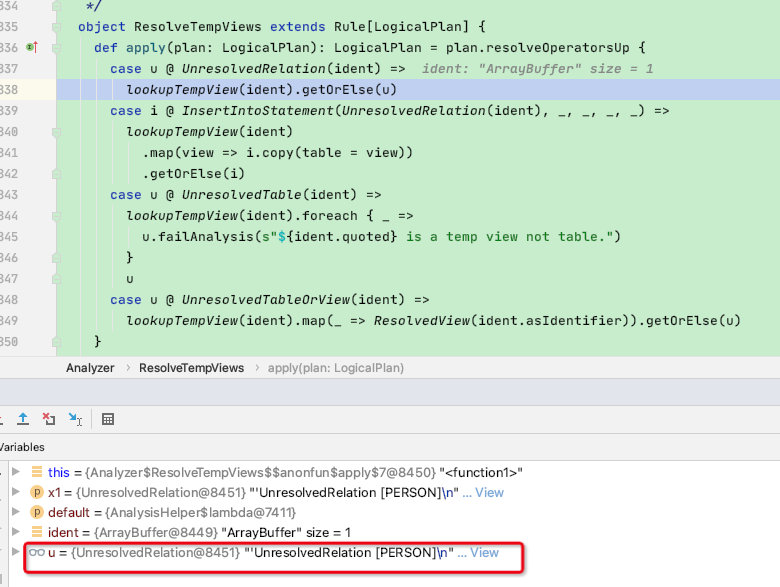Click the orange P icon beside default
Image resolution: width=780 pixels, height=587 pixels.
pos(37,512)
